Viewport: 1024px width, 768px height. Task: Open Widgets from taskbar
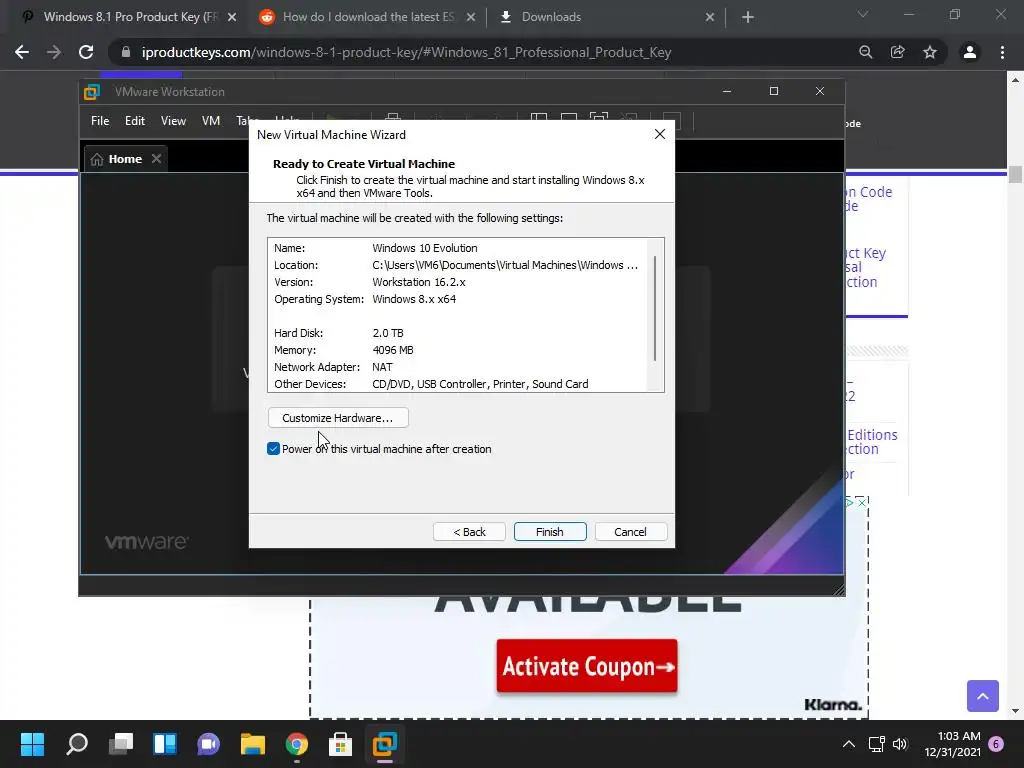point(165,744)
